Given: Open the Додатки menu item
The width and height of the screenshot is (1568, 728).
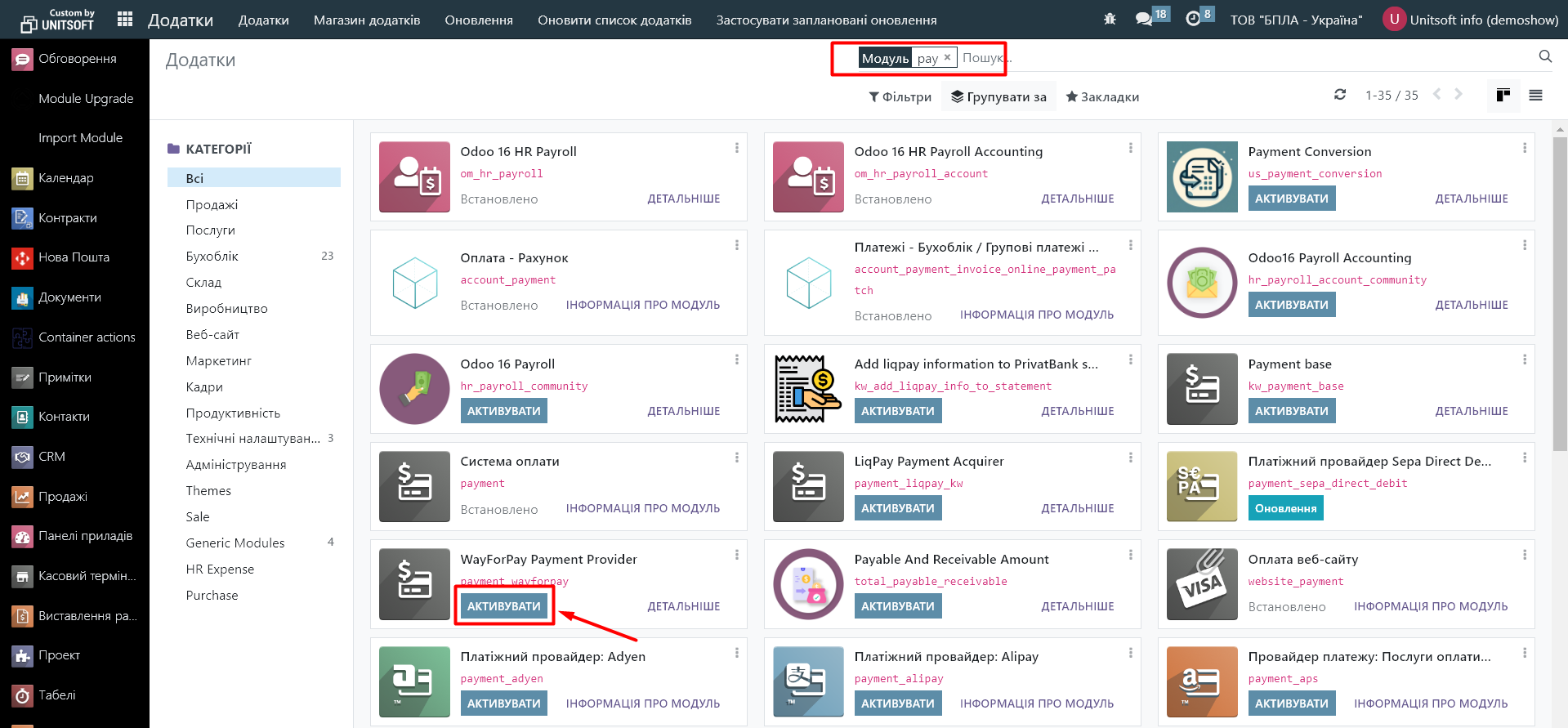Looking at the screenshot, I should tap(263, 20).
